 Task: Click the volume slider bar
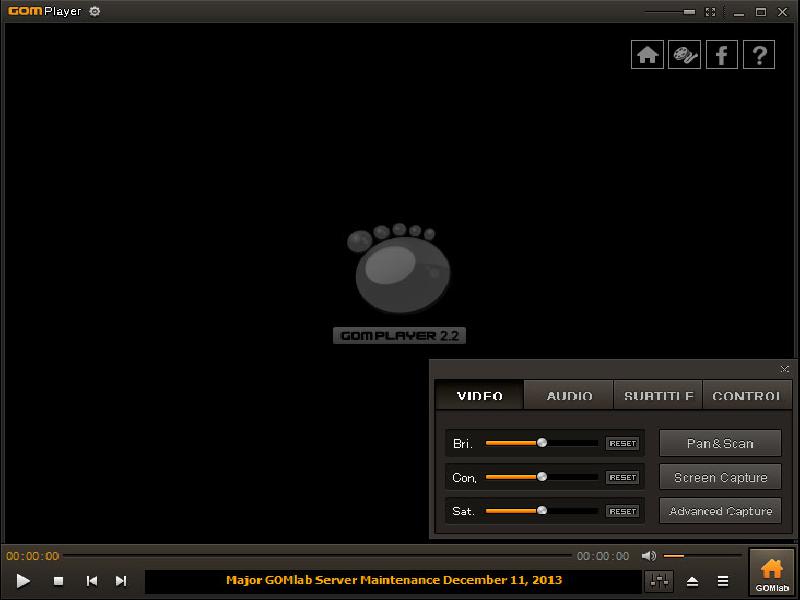[x=702, y=556]
